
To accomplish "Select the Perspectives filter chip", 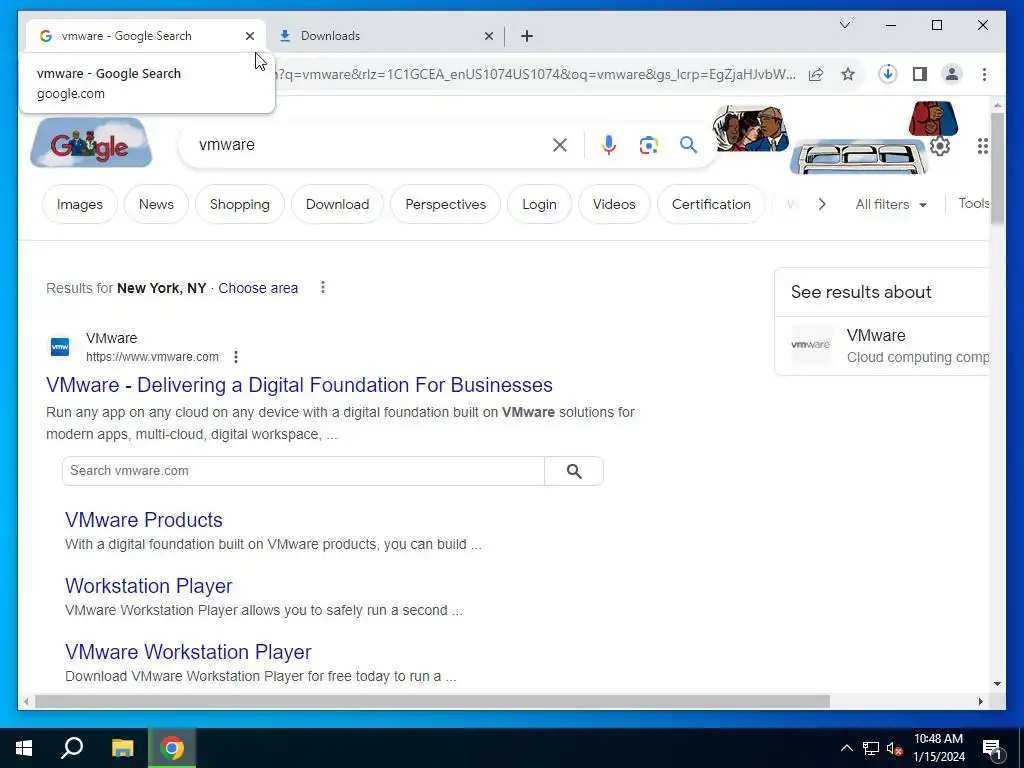I will click(x=445, y=204).
